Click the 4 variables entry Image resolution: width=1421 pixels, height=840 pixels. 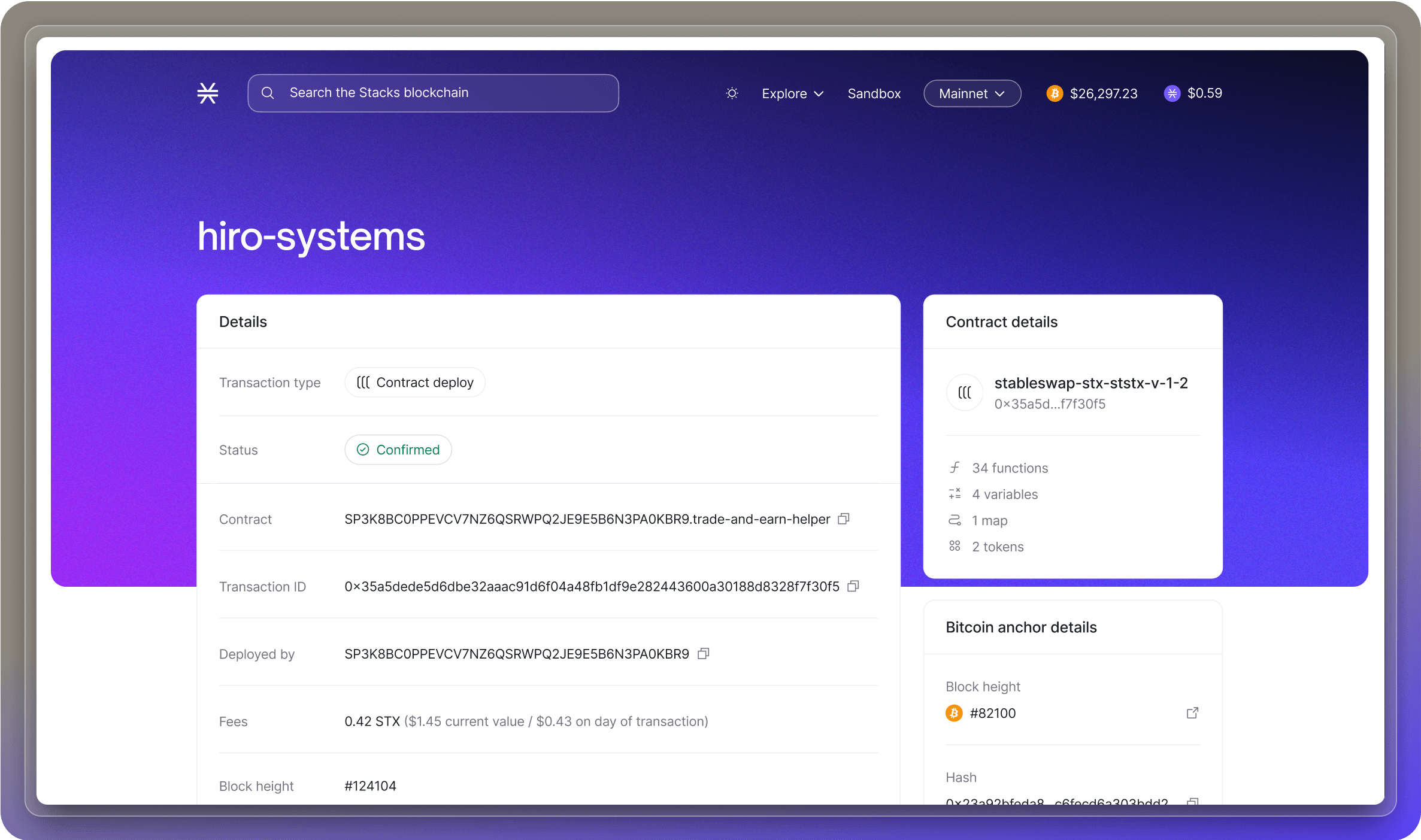pos(1005,495)
